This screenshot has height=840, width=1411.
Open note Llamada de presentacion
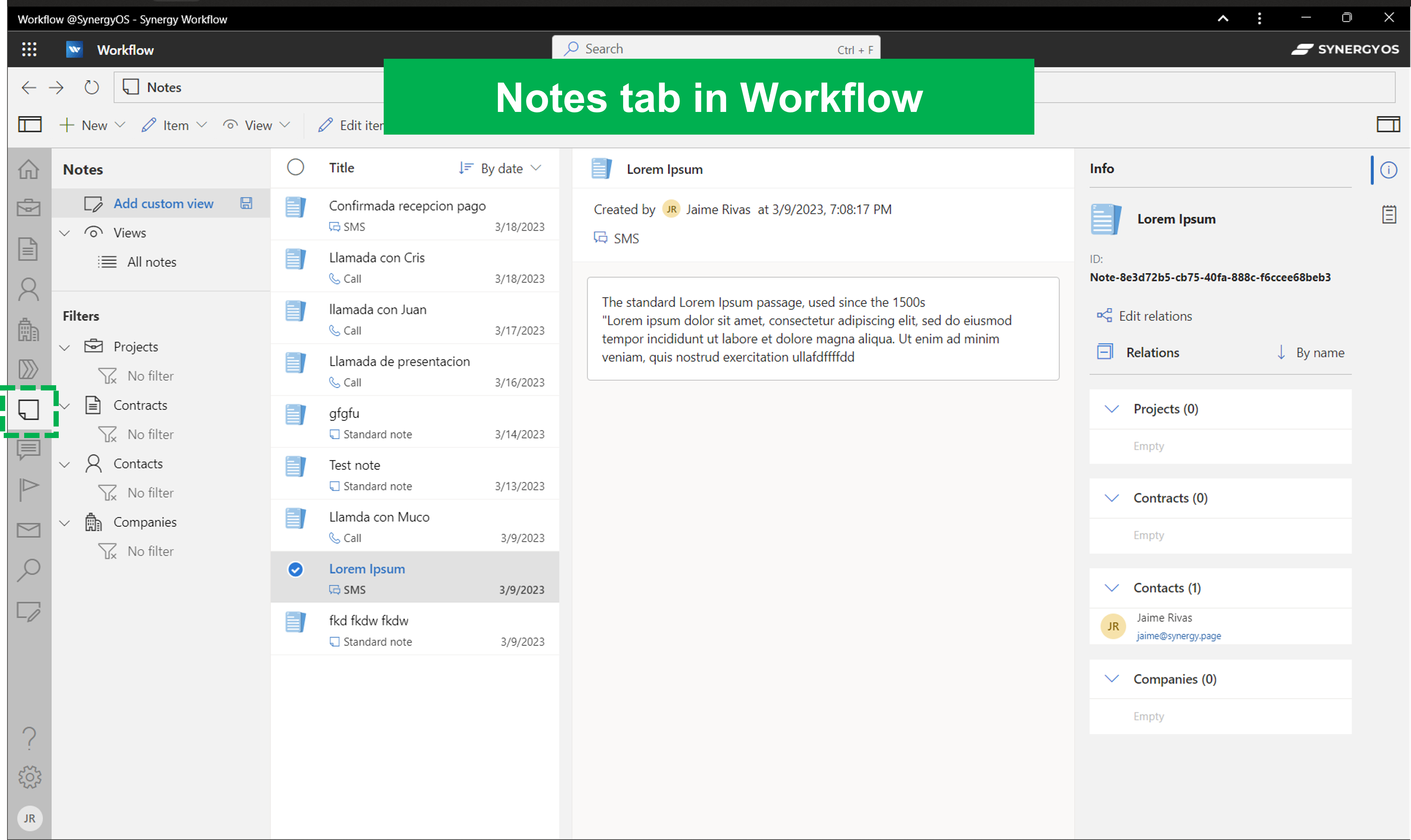414,370
